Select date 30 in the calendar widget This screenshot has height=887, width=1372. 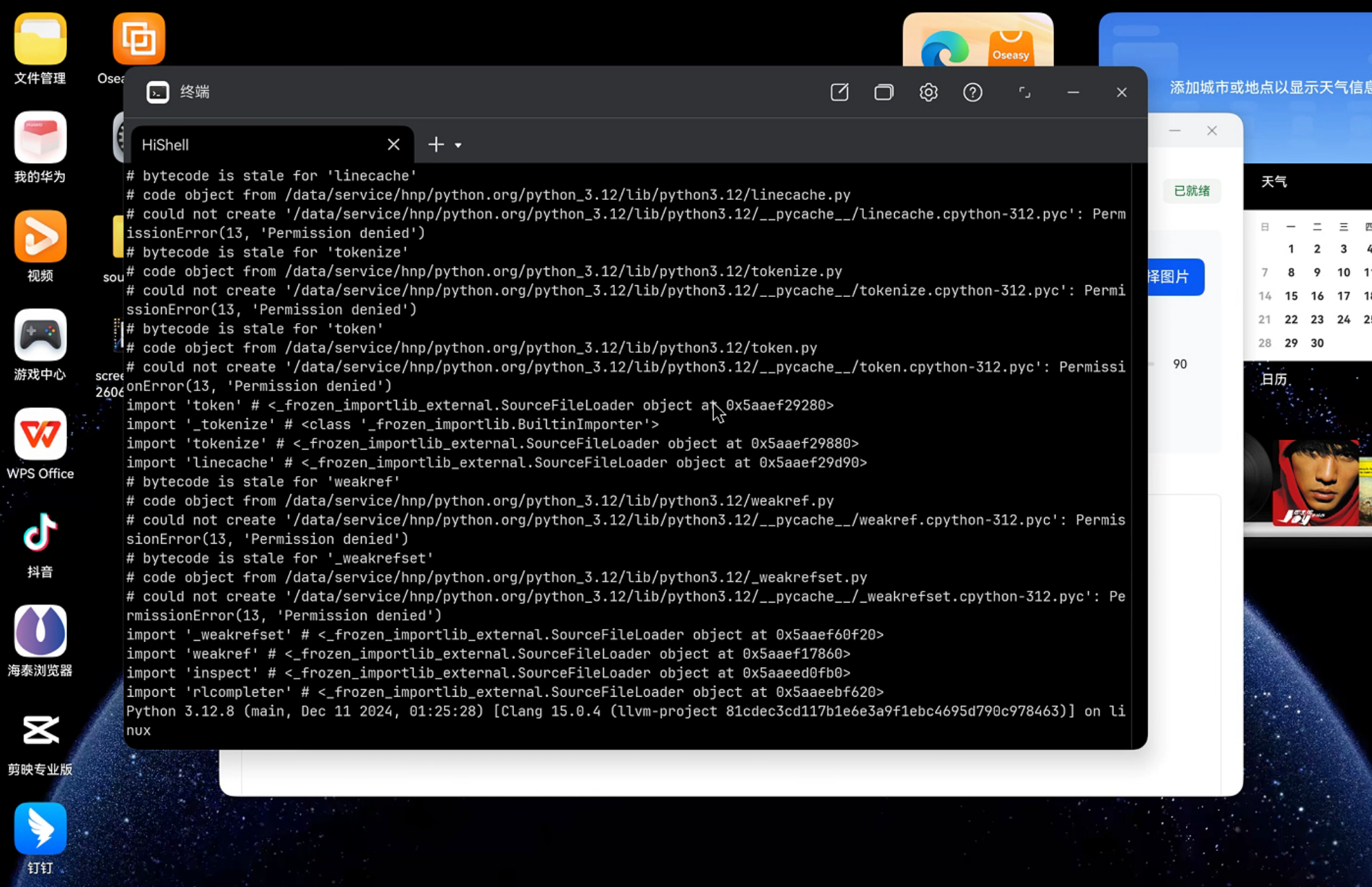pos(1317,343)
